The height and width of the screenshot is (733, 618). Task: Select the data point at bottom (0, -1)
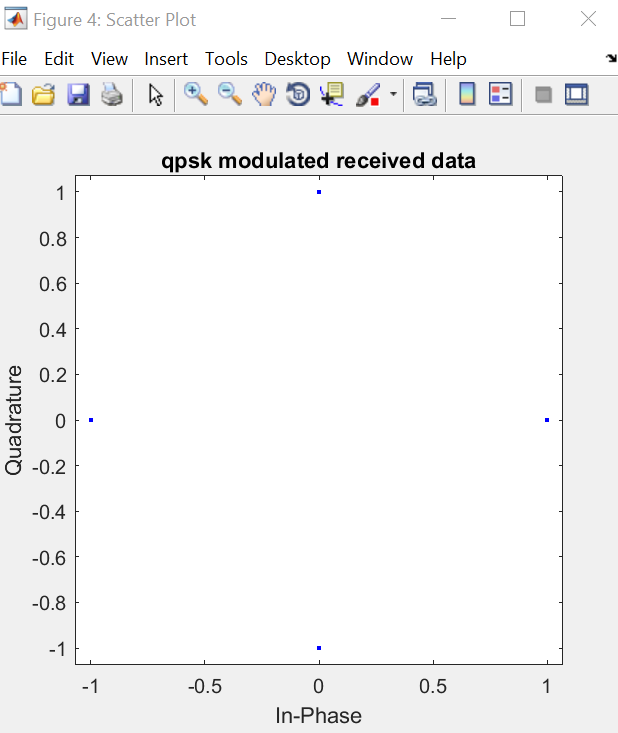[x=319, y=648]
